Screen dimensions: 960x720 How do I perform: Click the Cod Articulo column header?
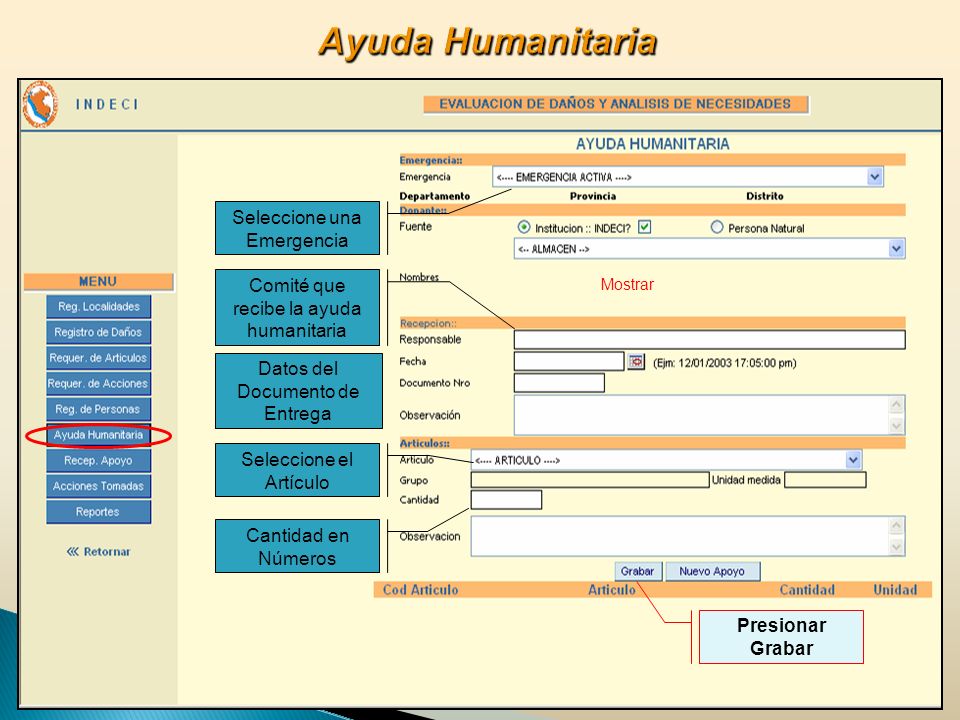pos(421,590)
